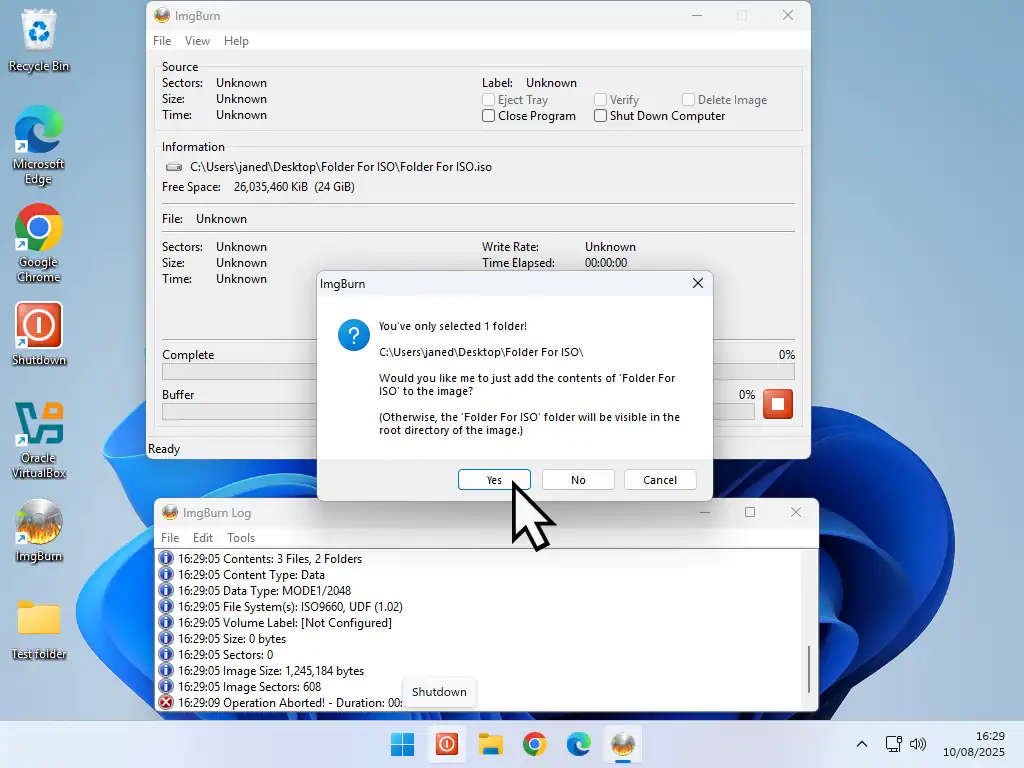This screenshot has width=1024, height=768.
Task: Close the ImgBurn Log window
Action: (x=795, y=512)
